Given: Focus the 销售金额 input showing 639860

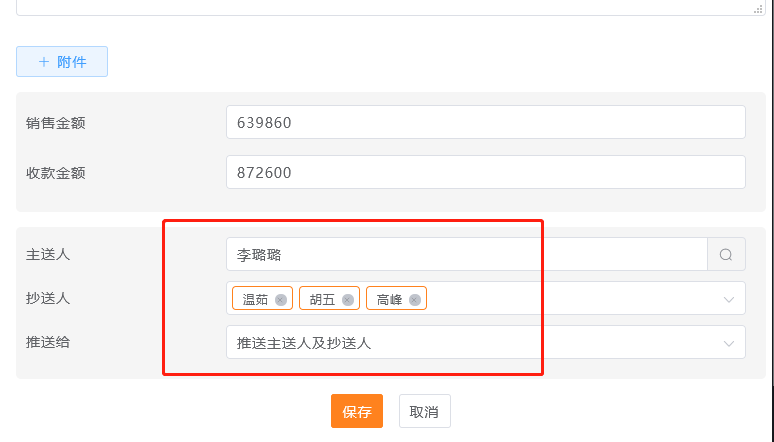Looking at the screenshot, I should point(485,122).
